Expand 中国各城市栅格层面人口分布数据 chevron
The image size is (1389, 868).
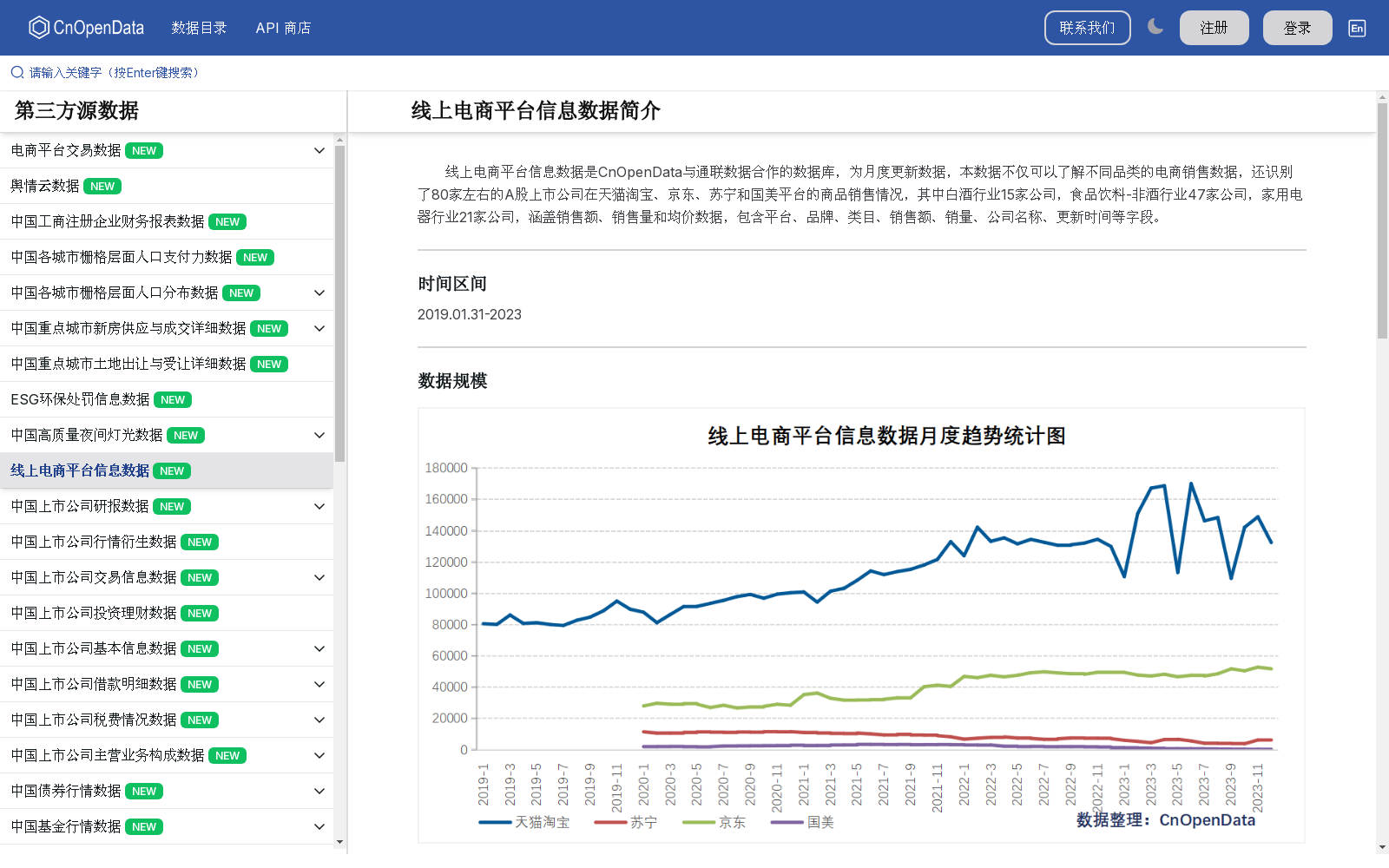319,293
